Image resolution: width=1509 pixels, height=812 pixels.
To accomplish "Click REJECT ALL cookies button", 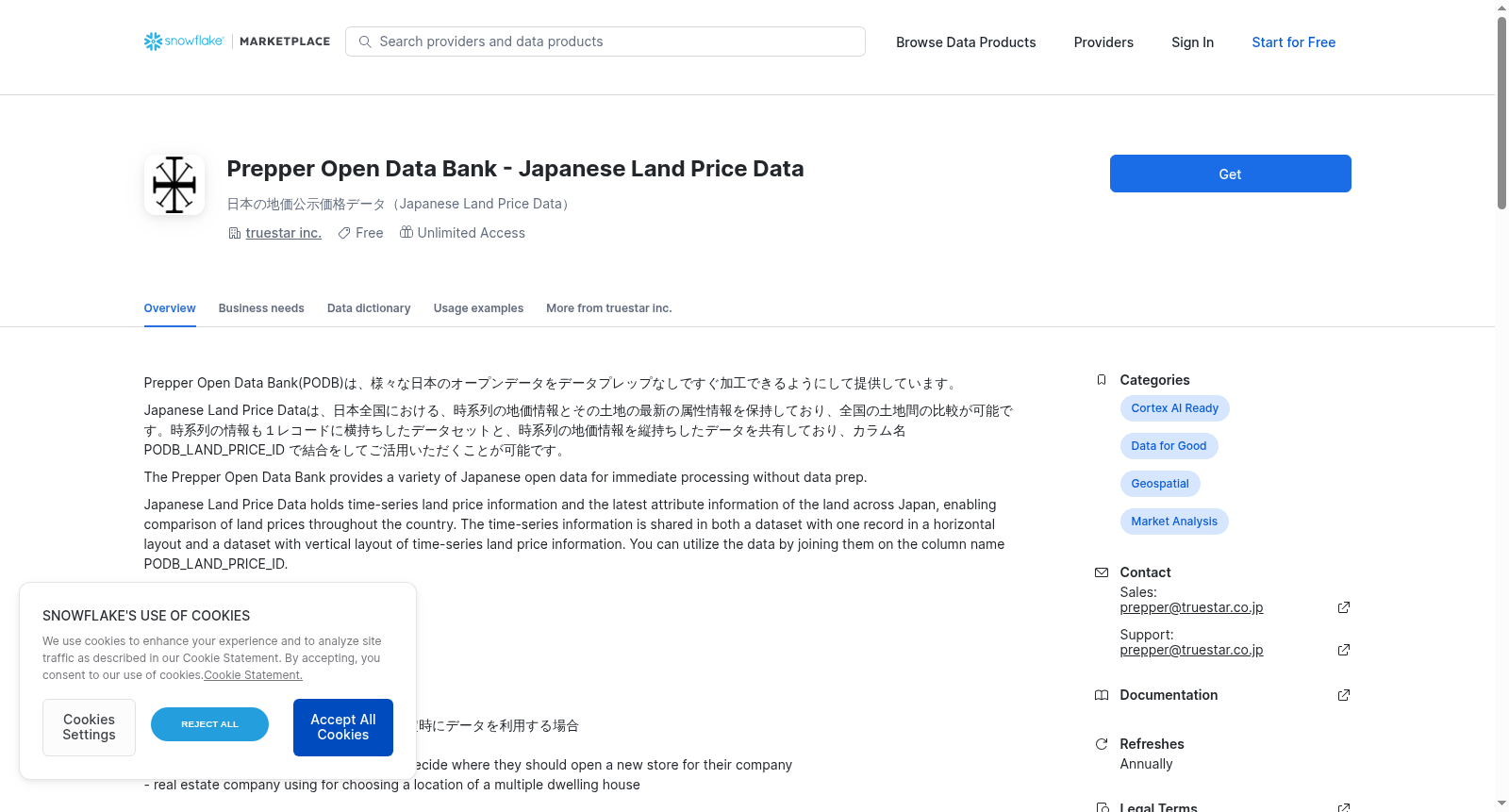I will [209, 724].
